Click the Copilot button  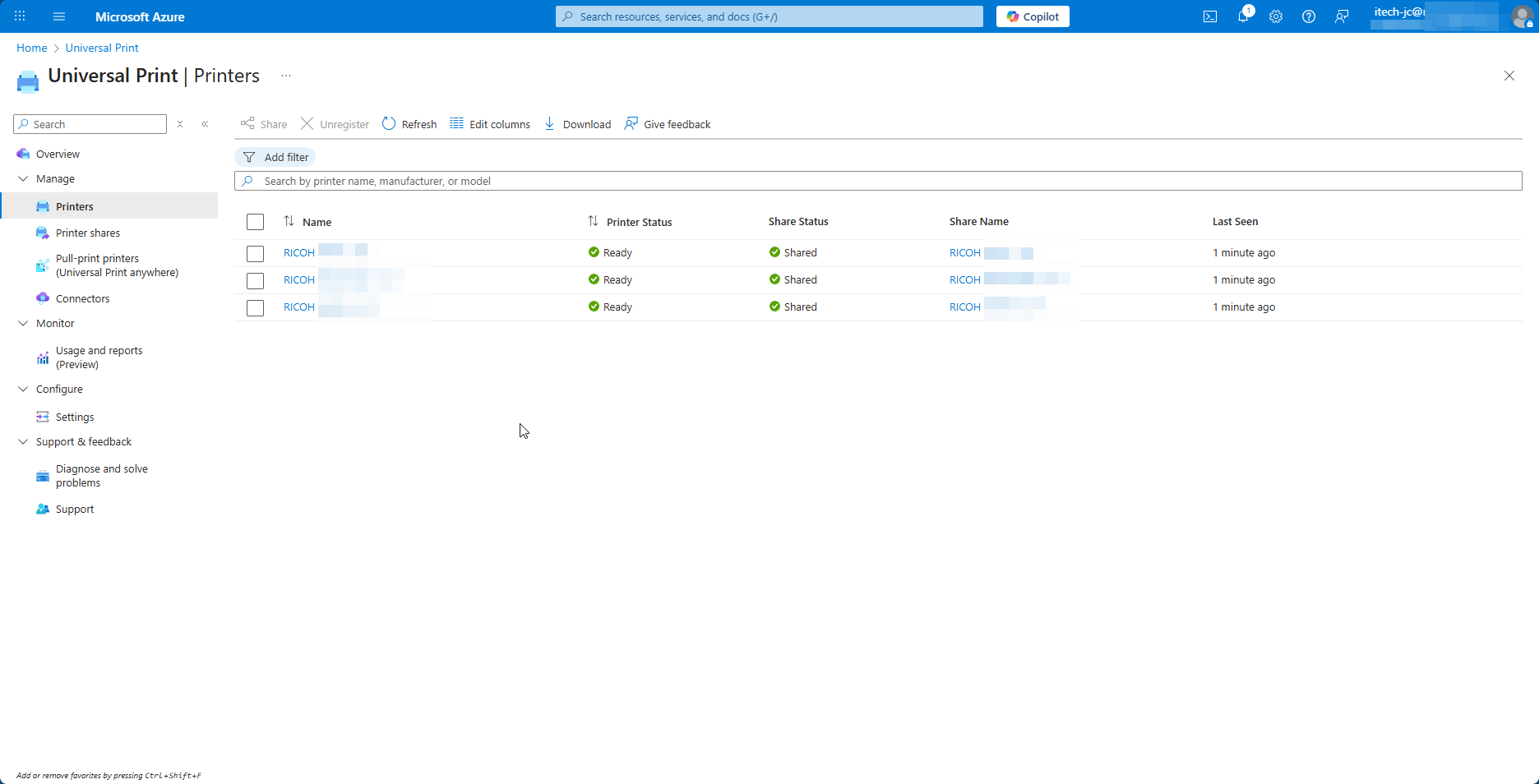[1033, 16]
